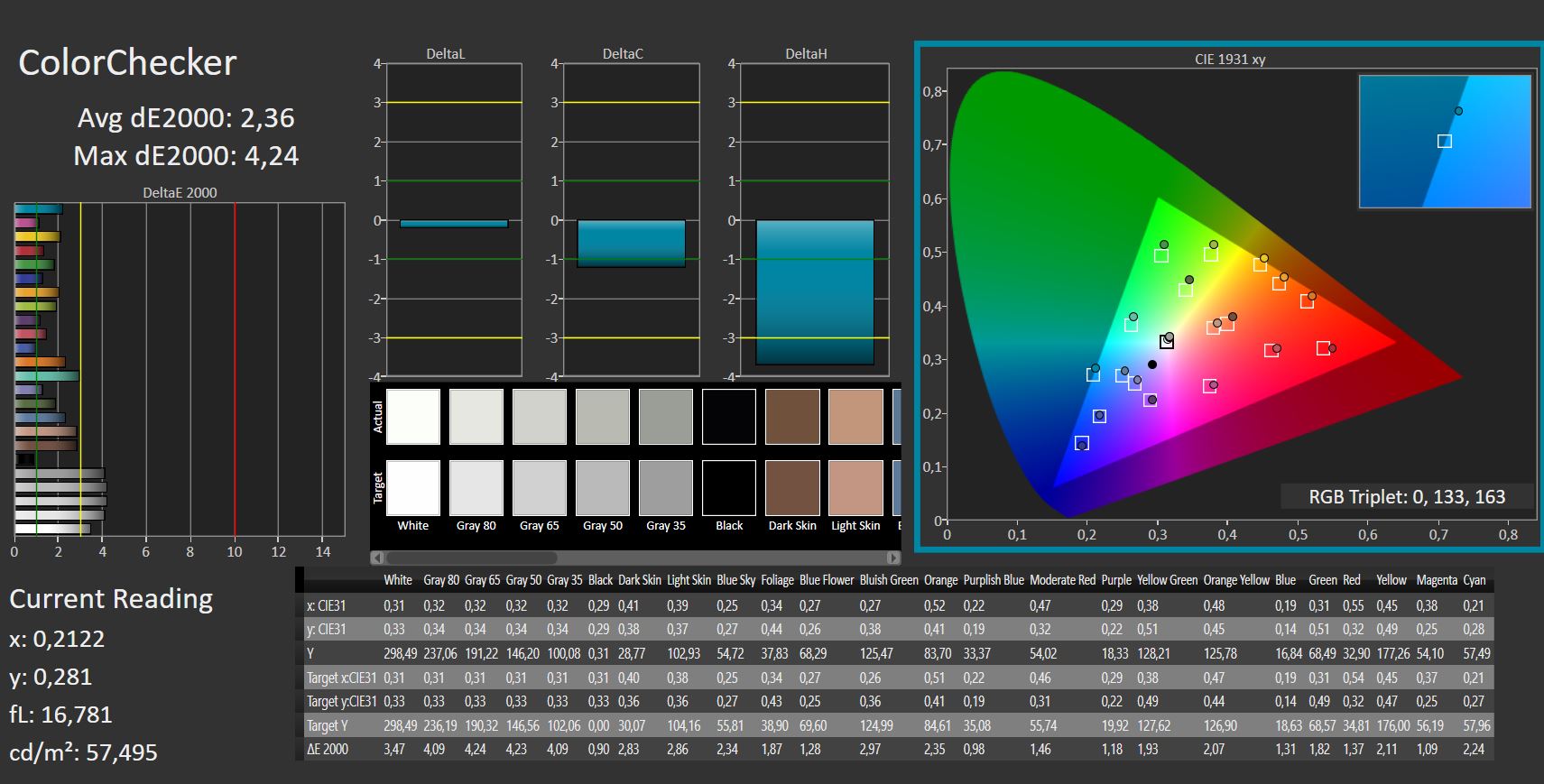Click the zoomed color inset in the CIE chart
The width and height of the screenshot is (1544, 784).
(x=1444, y=142)
